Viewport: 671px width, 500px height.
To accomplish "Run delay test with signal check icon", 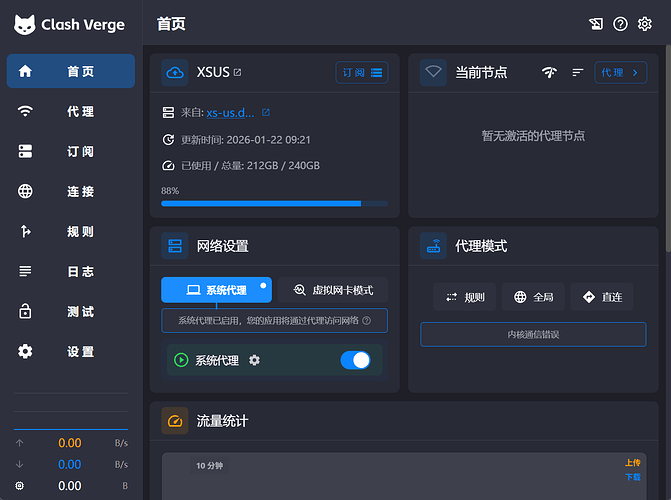I will 549,72.
